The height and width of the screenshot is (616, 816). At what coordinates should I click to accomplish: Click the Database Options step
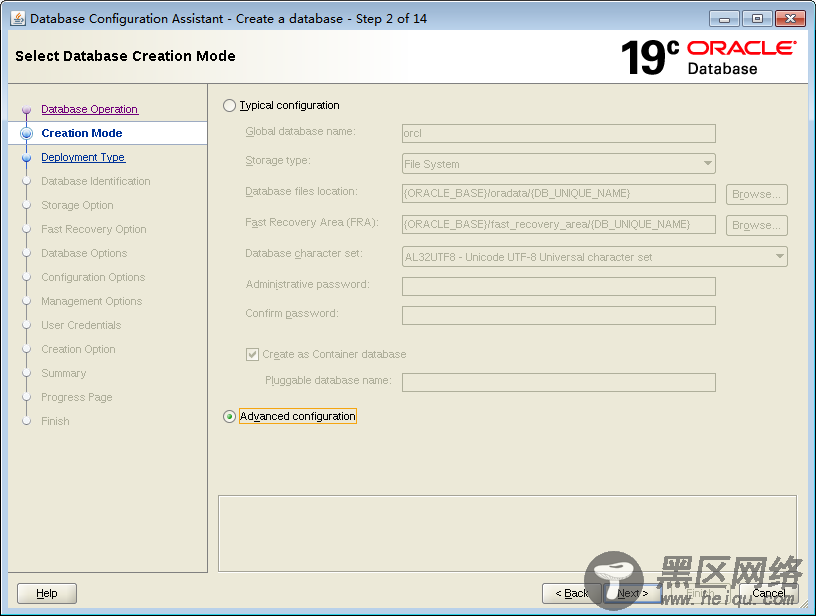tap(84, 253)
